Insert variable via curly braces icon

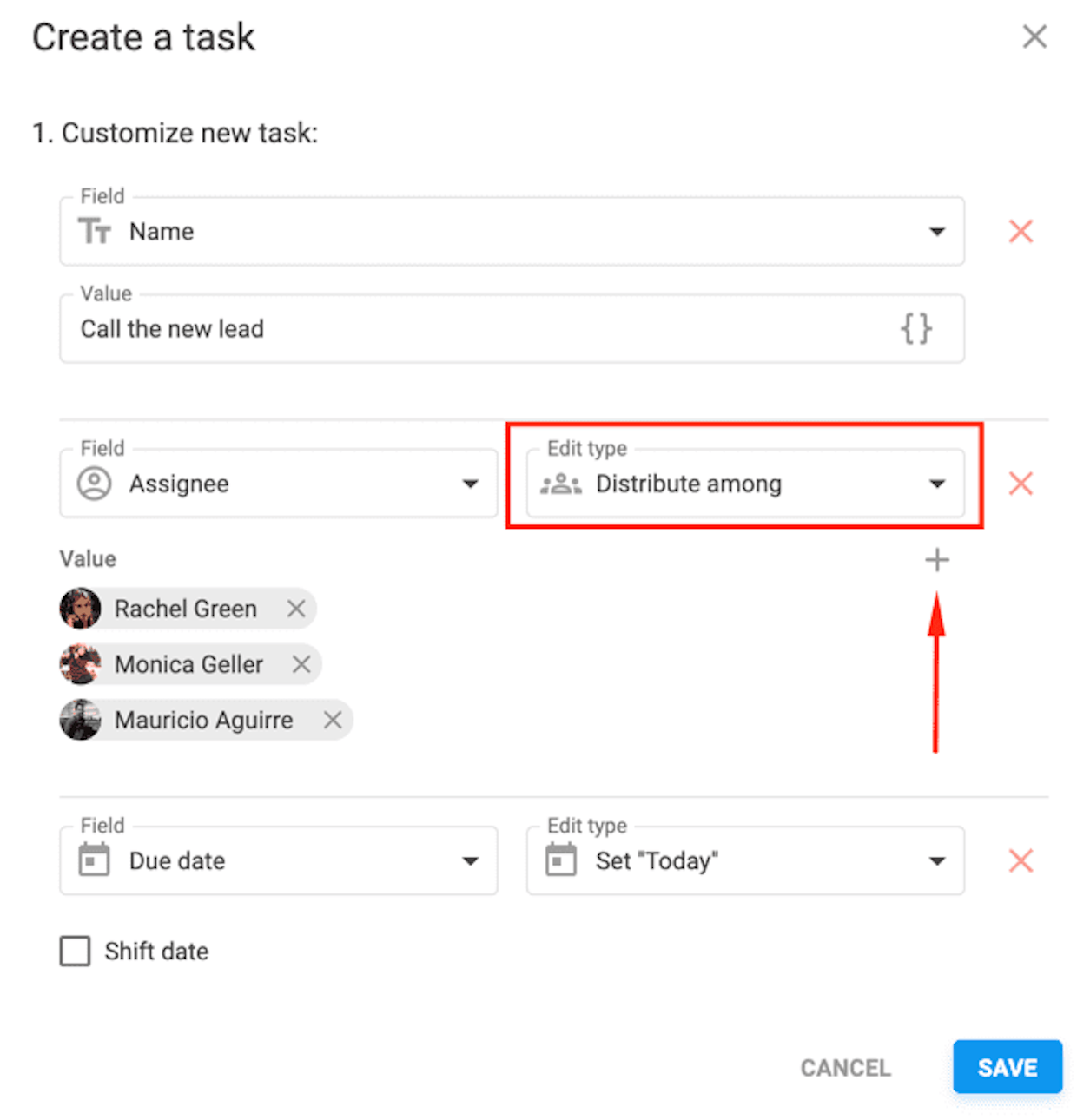point(915,329)
